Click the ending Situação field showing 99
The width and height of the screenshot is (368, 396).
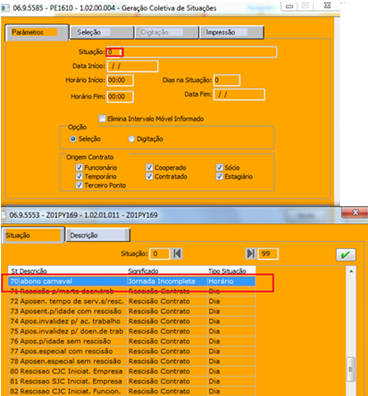click(x=268, y=254)
